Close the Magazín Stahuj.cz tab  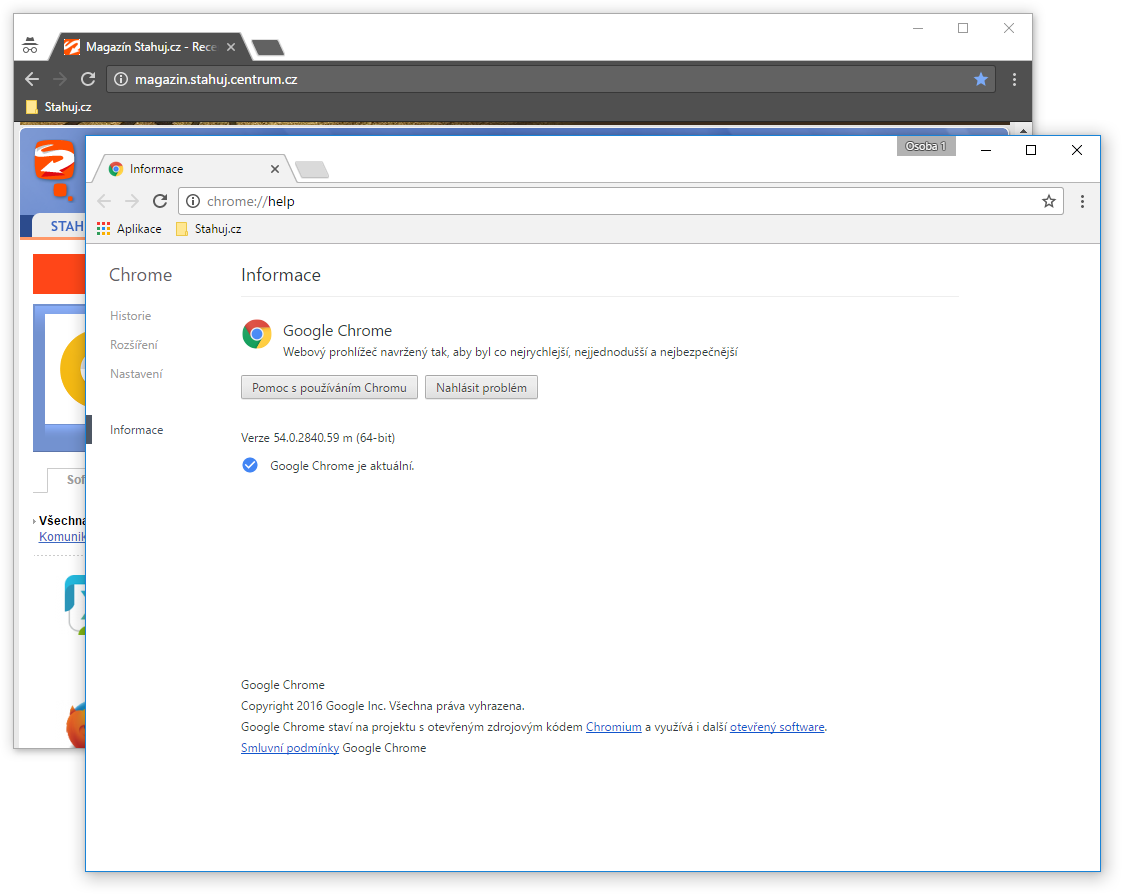(230, 47)
